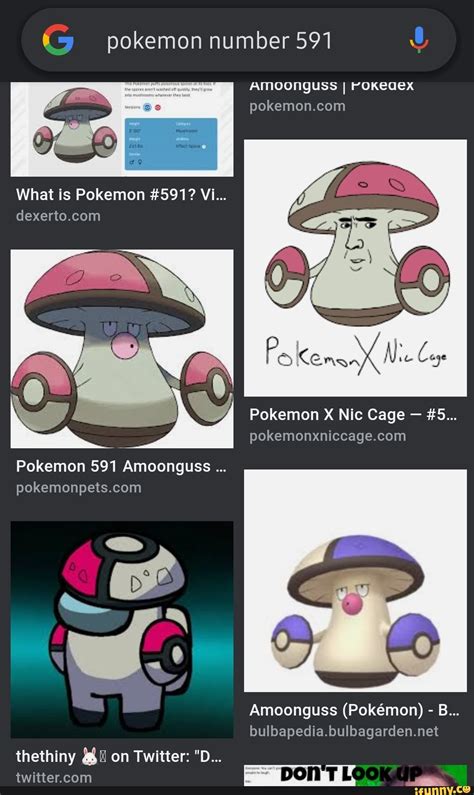Open 'Amoonguss (Pokémon)' Bulbapedia result title

click(354, 710)
